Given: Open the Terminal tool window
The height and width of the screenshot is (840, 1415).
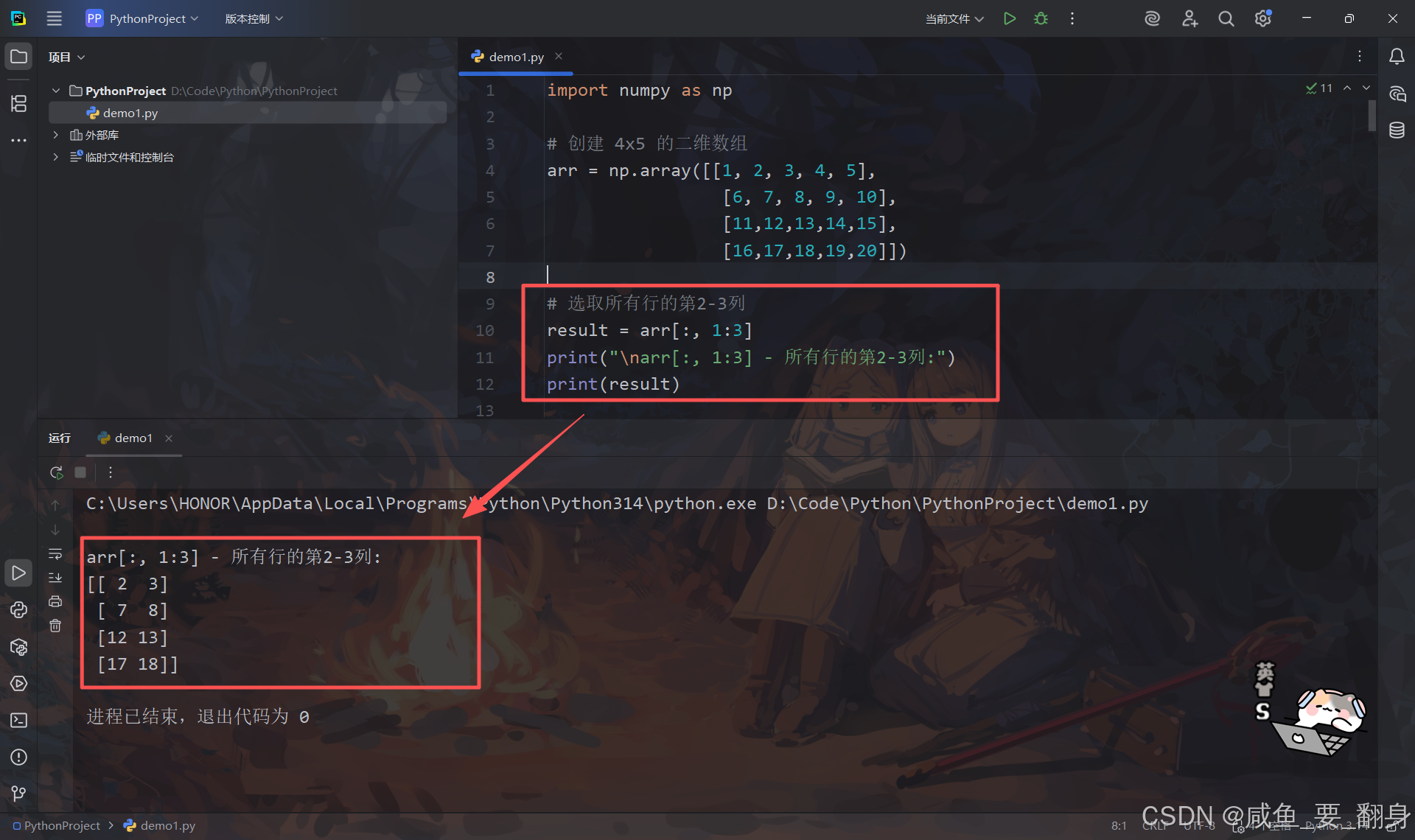Looking at the screenshot, I should coord(19,720).
